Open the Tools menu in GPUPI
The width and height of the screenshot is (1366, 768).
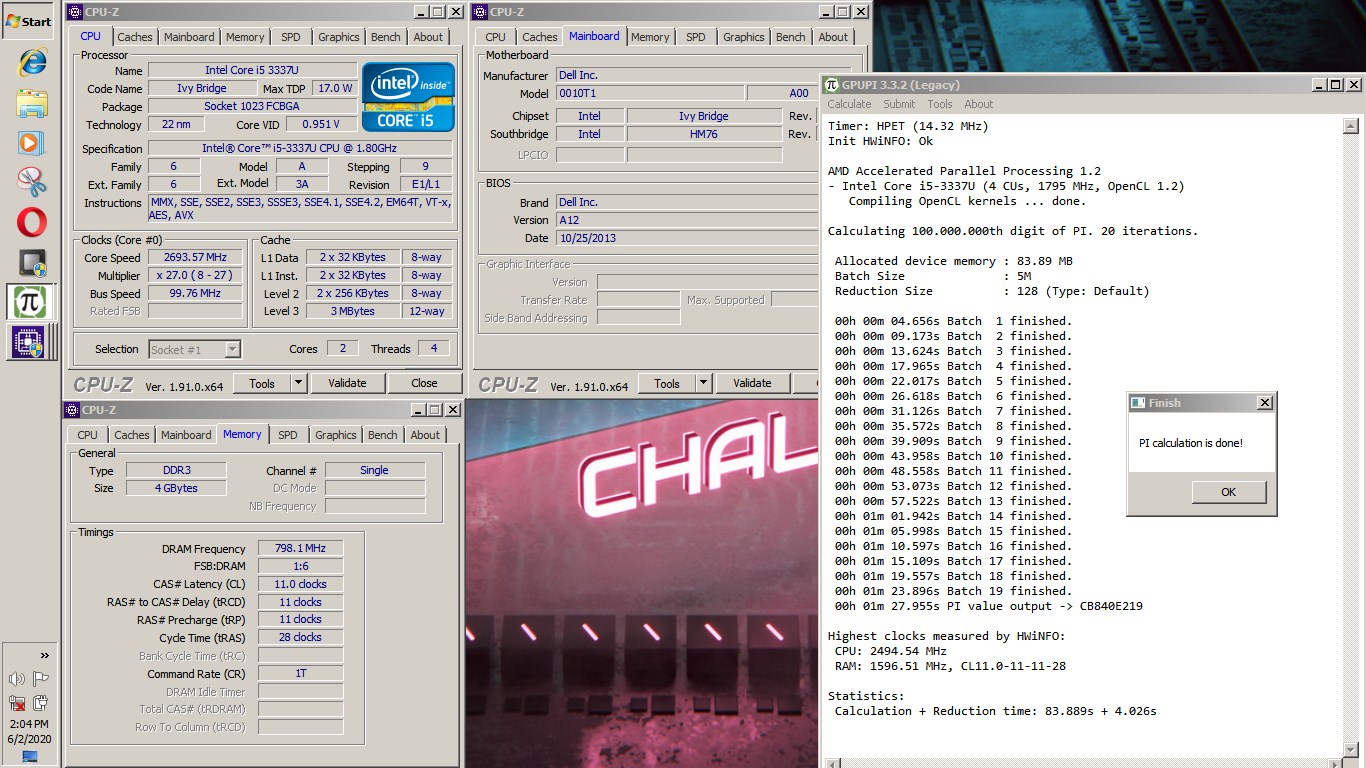click(940, 104)
